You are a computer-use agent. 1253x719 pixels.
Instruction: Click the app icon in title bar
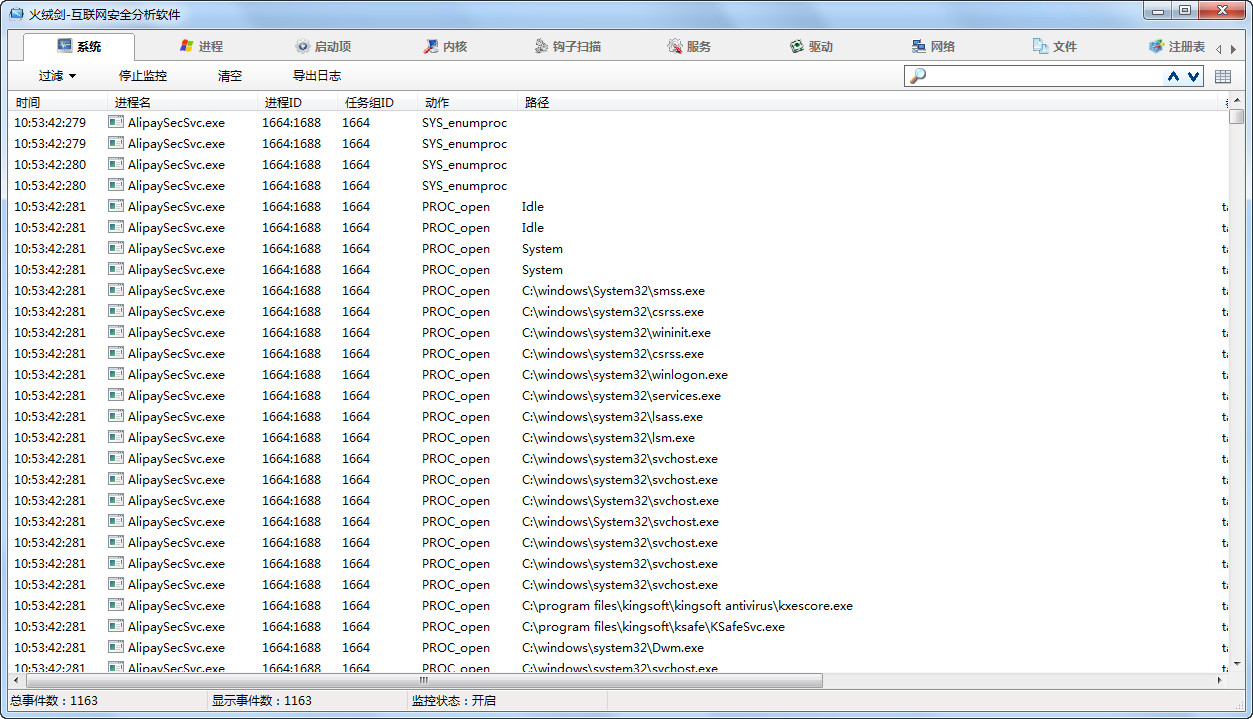16,14
